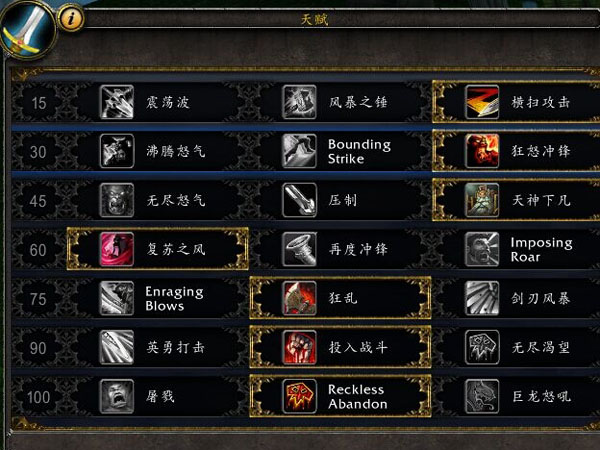
Task: Click the 天赋 title tab
Action: tap(315, 19)
